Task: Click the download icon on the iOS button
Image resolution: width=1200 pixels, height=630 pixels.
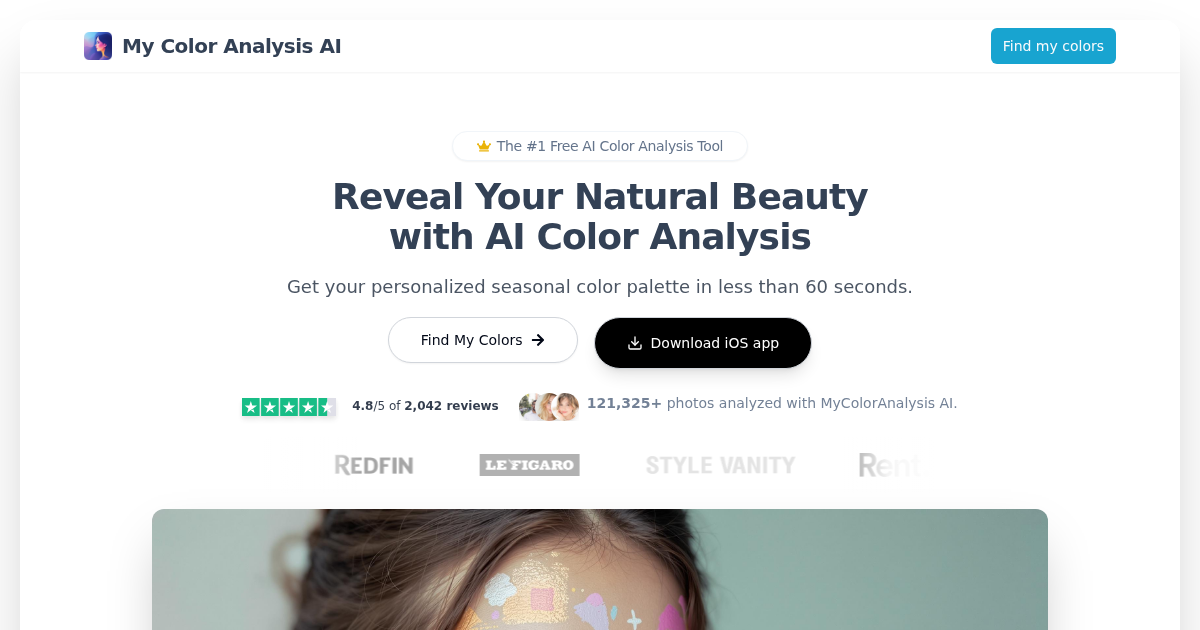Action: [635, 343]
